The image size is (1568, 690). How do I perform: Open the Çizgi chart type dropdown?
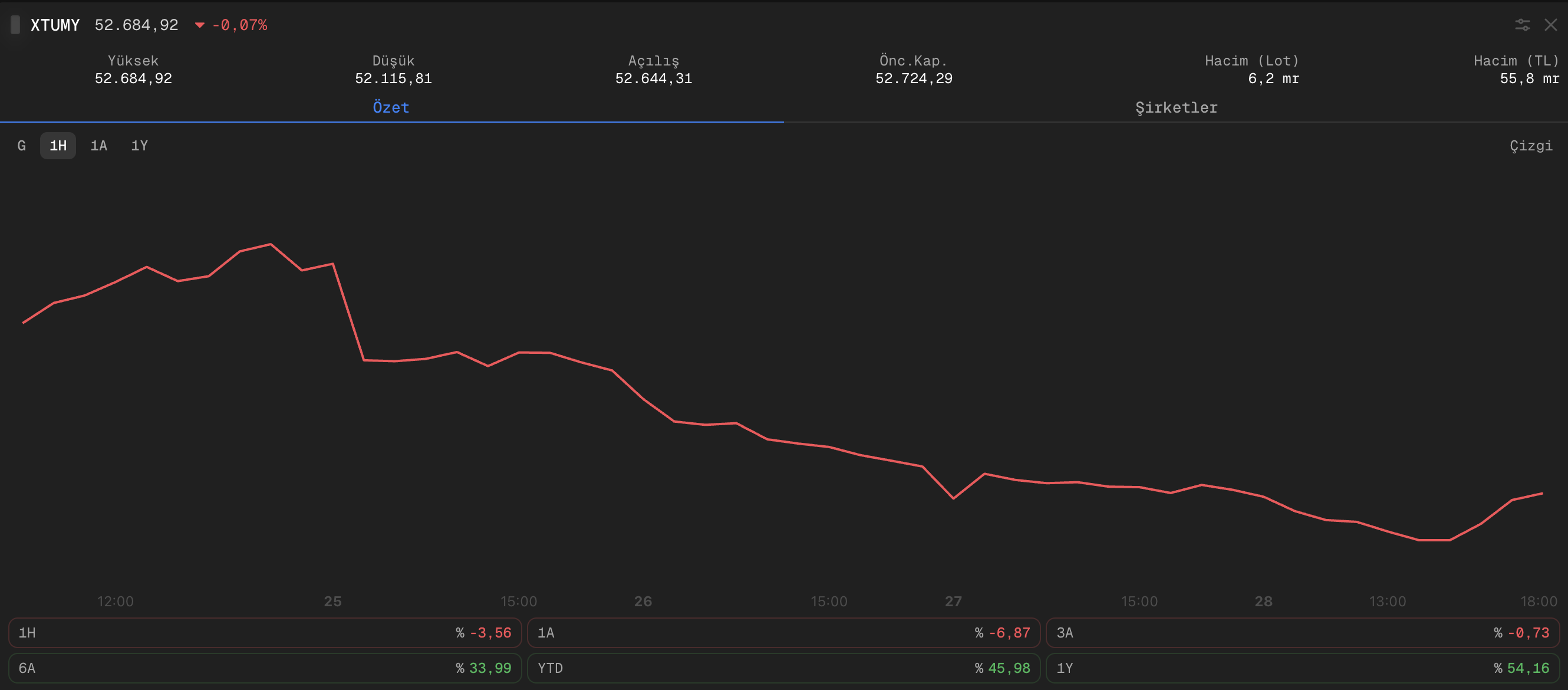click(1530, 146)
